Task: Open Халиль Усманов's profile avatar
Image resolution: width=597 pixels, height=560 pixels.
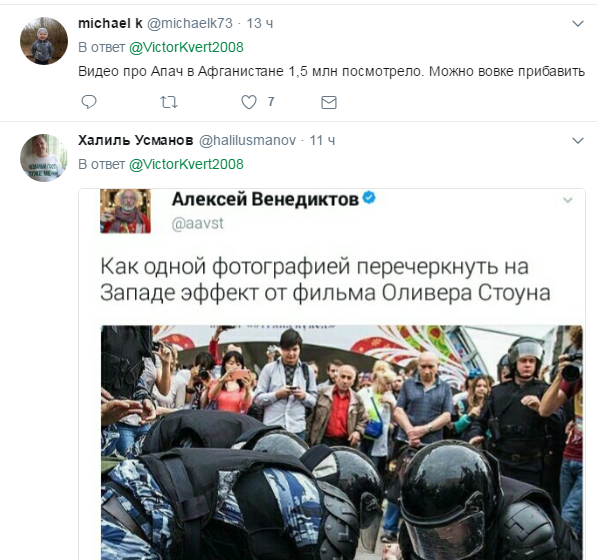Action: 44,158
